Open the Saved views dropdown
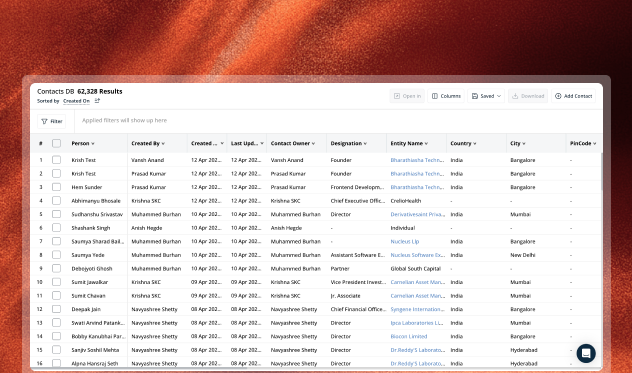Screen dimensions: 632x373 point(486,96)
